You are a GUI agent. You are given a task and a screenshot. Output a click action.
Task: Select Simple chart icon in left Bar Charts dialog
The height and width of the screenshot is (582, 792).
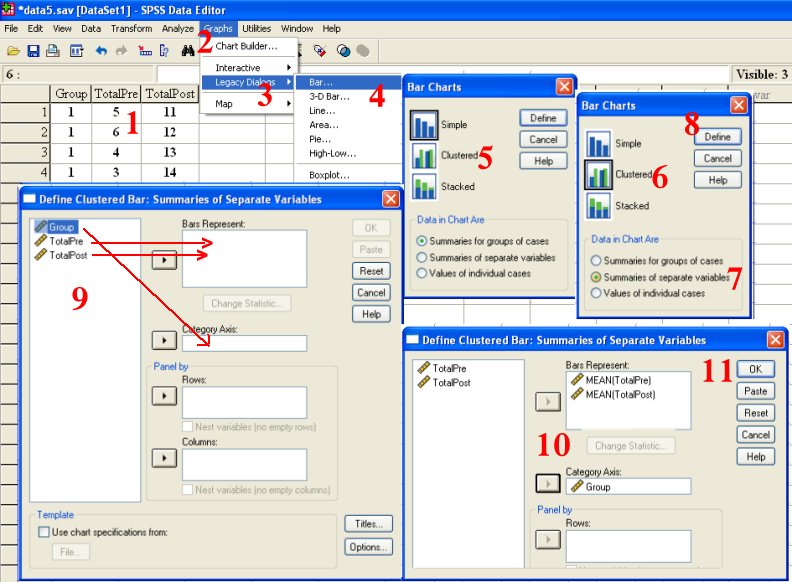point(424,125)
